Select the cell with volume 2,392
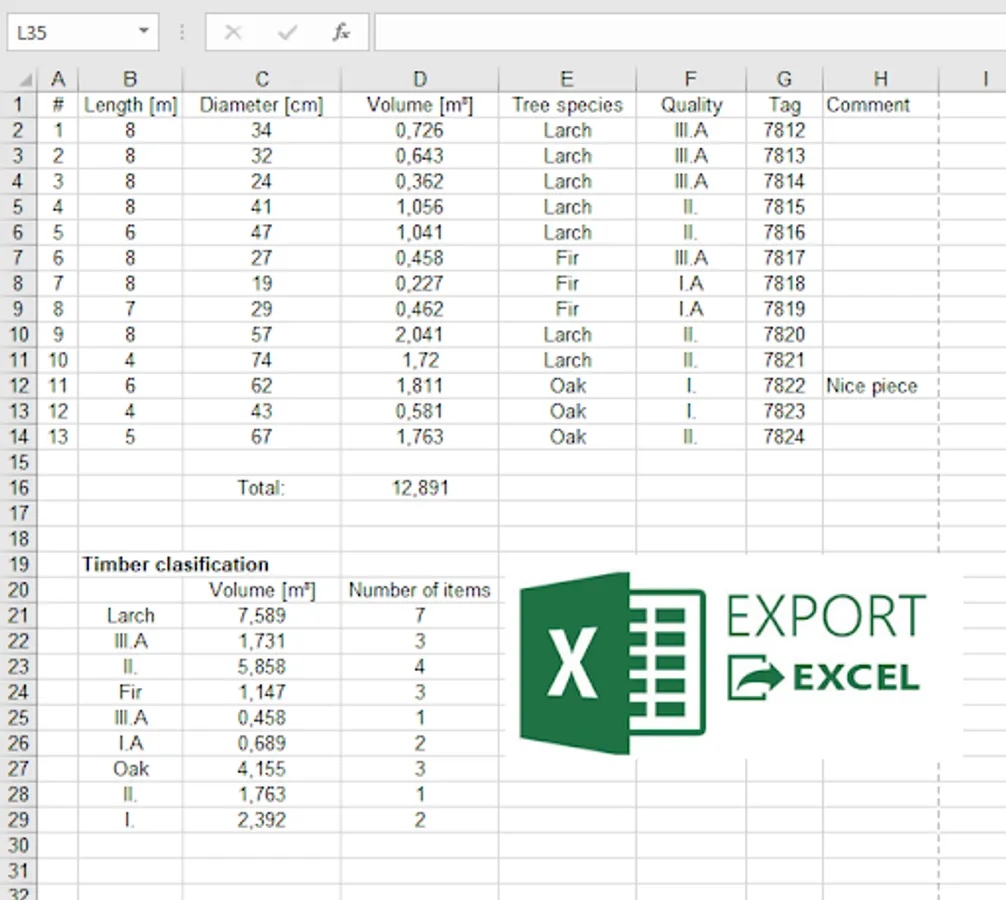This screenshot has width=1006, height=900. 262,820
